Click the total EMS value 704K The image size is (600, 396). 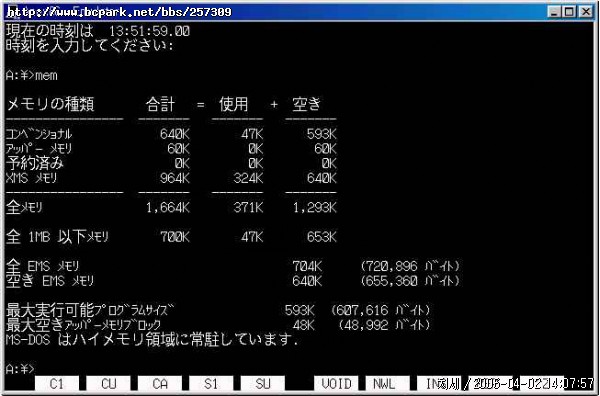point(307,266)
